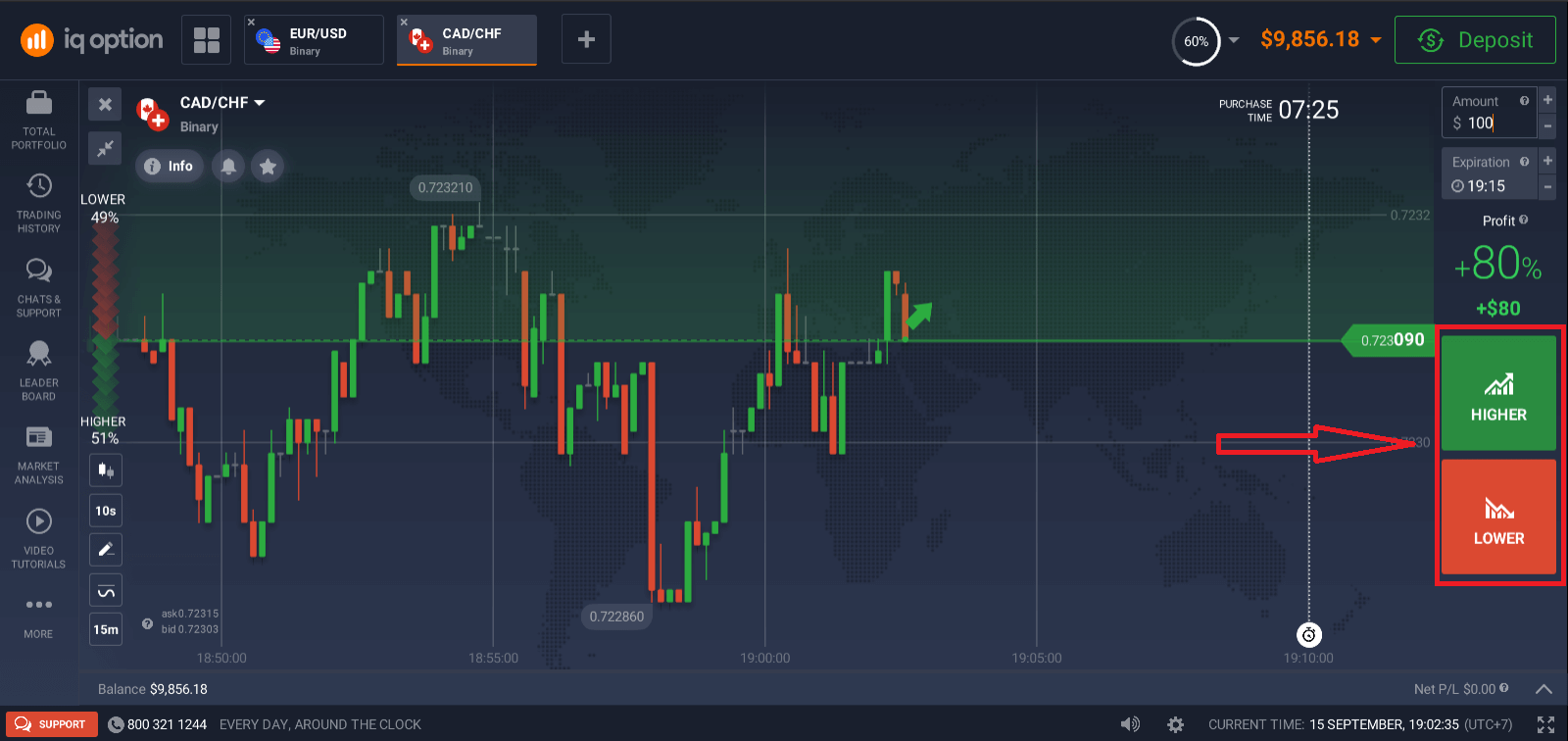Toggle sound with the speaker icon
This screenshot has height=741, width=1568.
(1130, 724)
